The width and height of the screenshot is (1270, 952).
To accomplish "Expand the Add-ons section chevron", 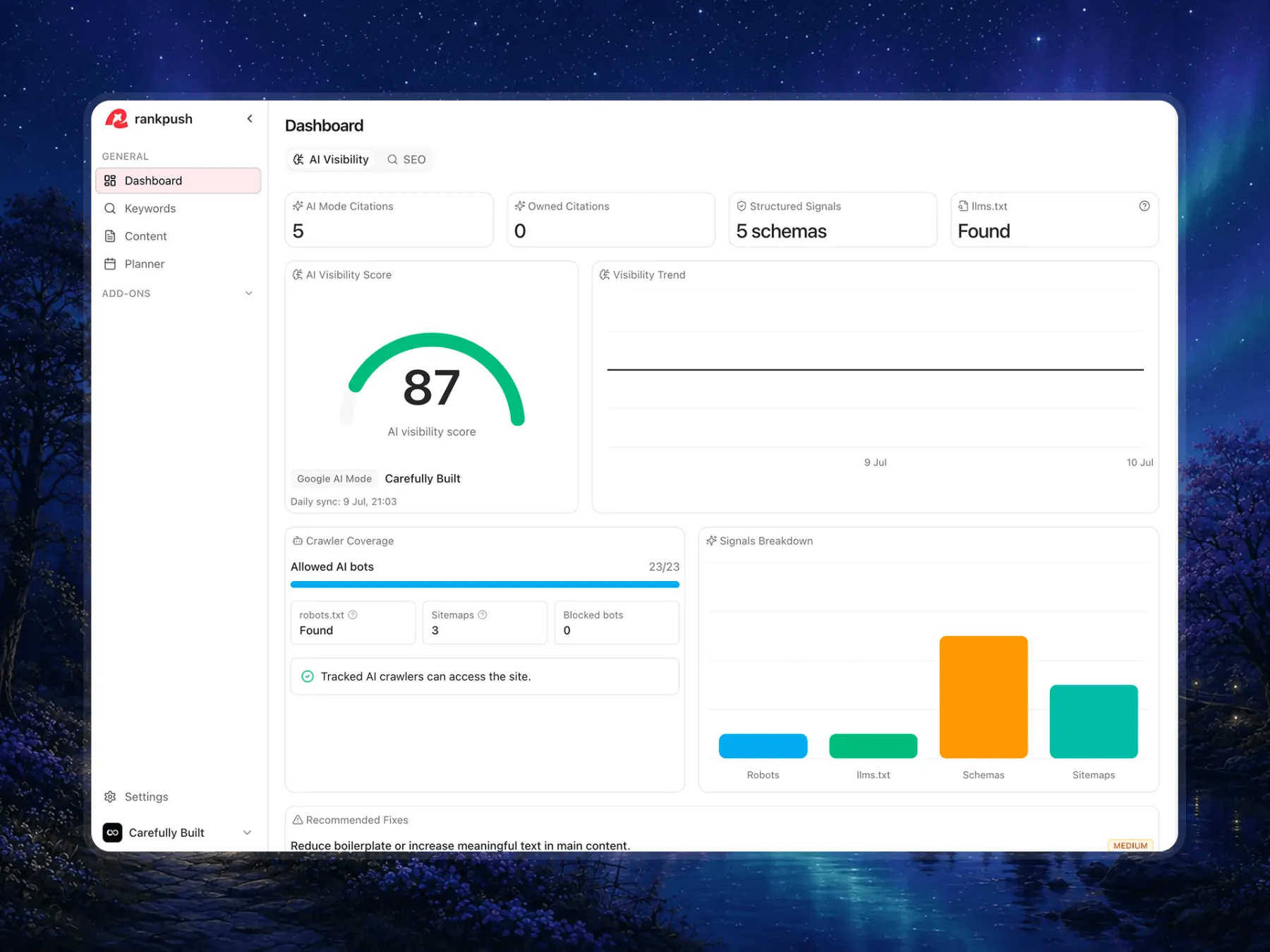I will coord(248,293).
